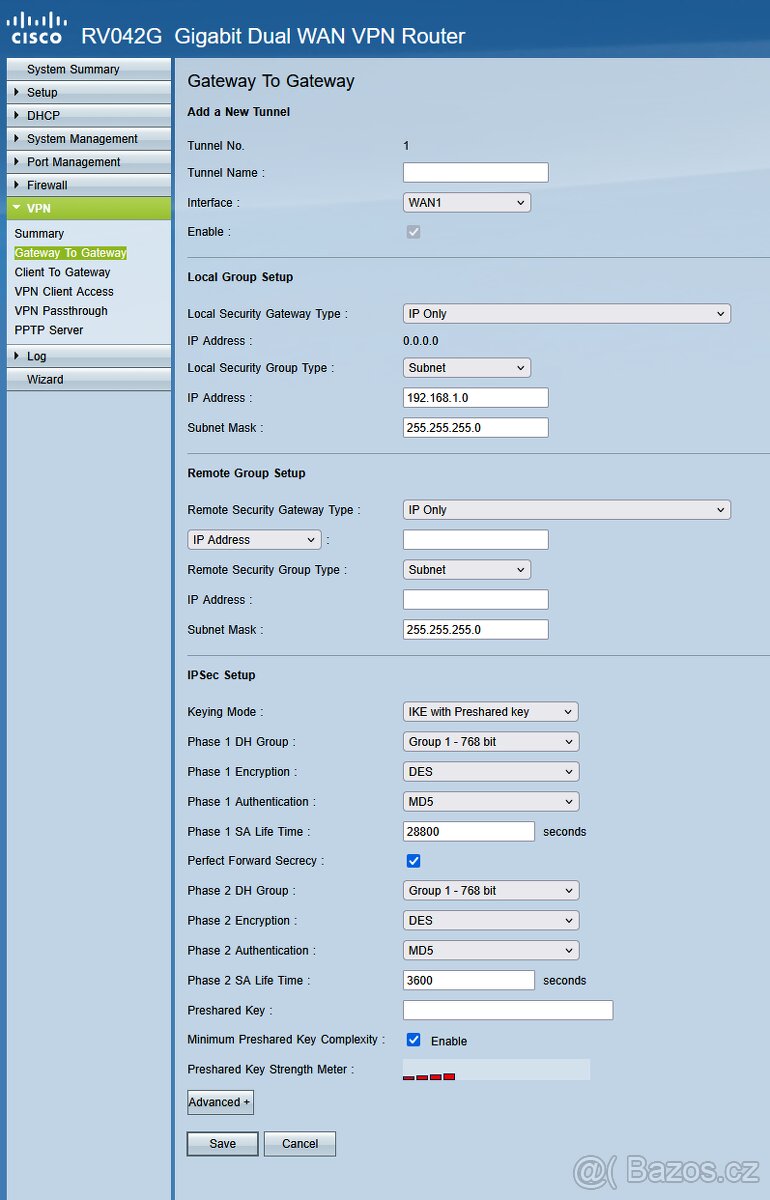Screen dimensions: 770x1200
Task: Click the Cisco logo
Action: [x=37, y=28]
